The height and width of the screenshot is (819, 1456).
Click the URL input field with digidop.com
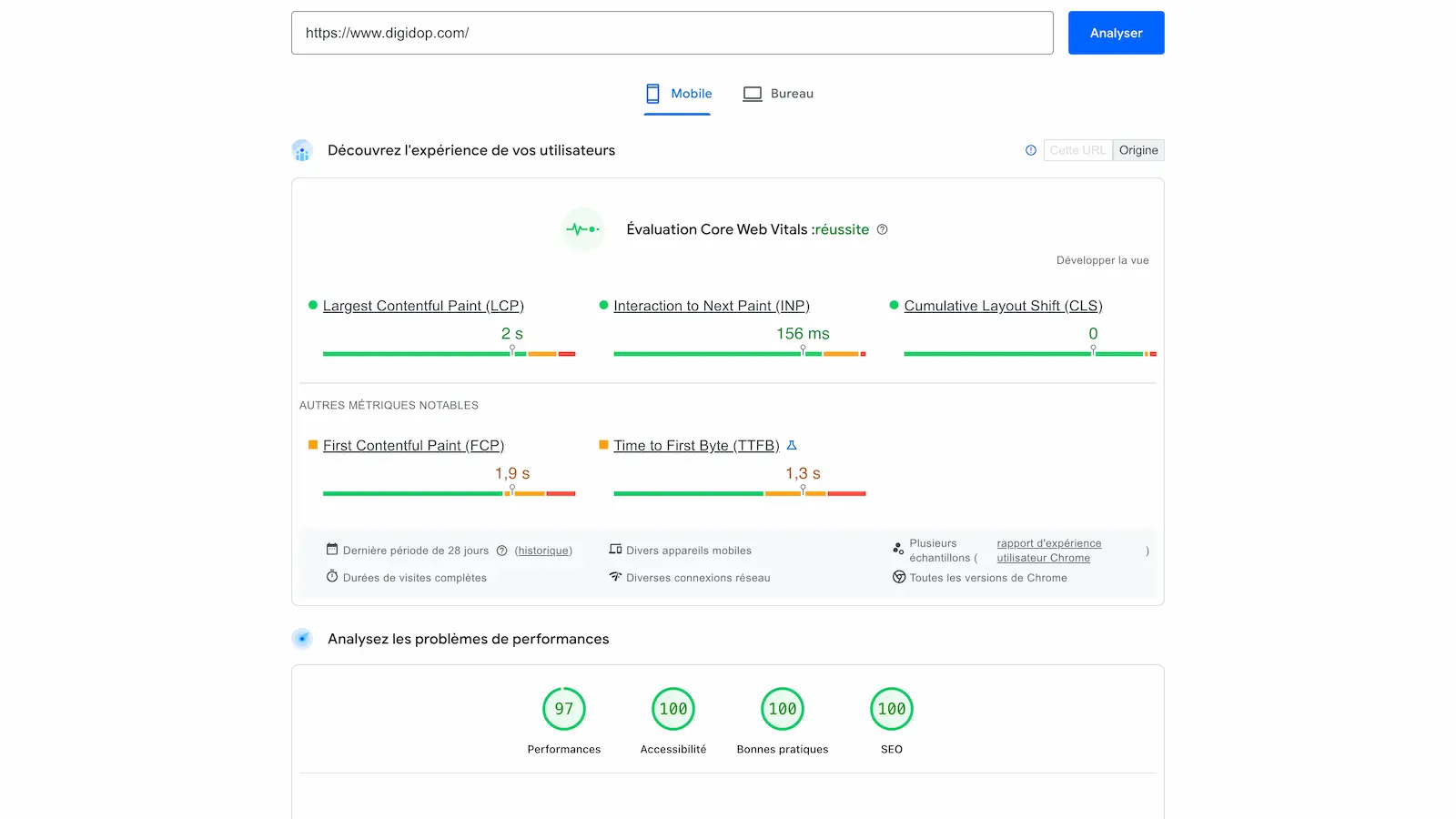coord(672,33)
